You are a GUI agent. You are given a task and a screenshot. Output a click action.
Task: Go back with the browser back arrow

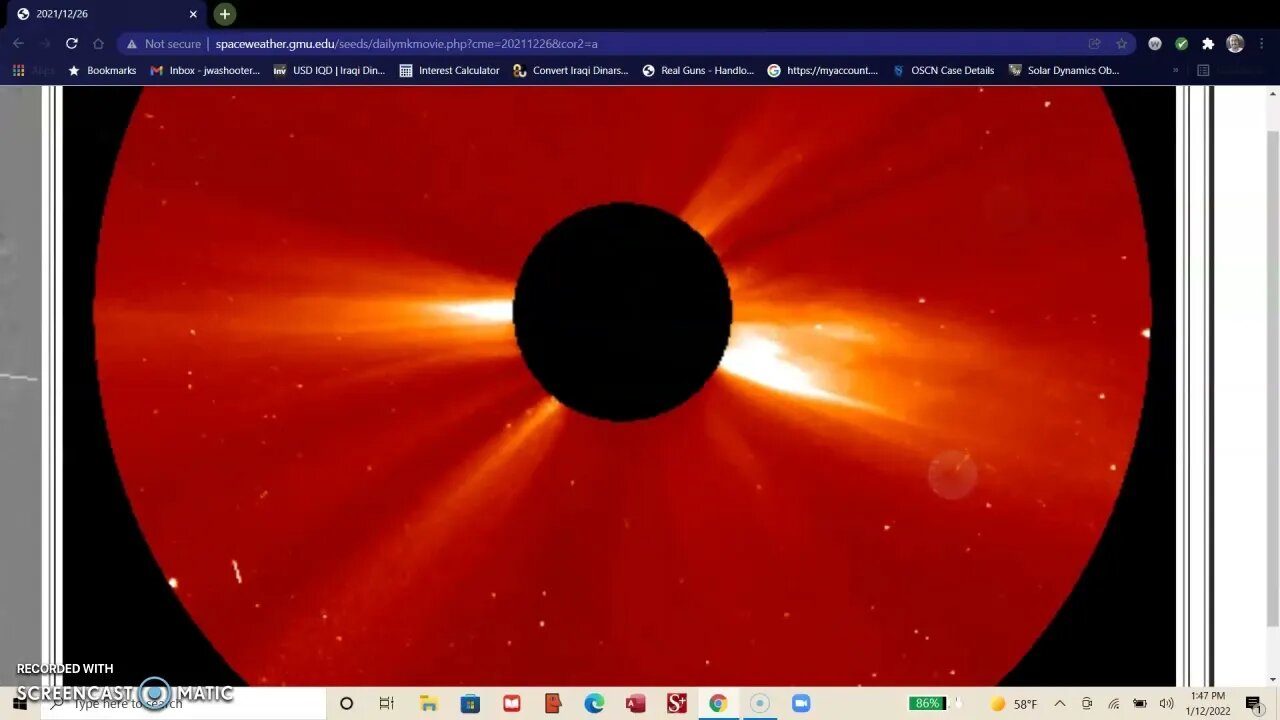pos(18,44)
